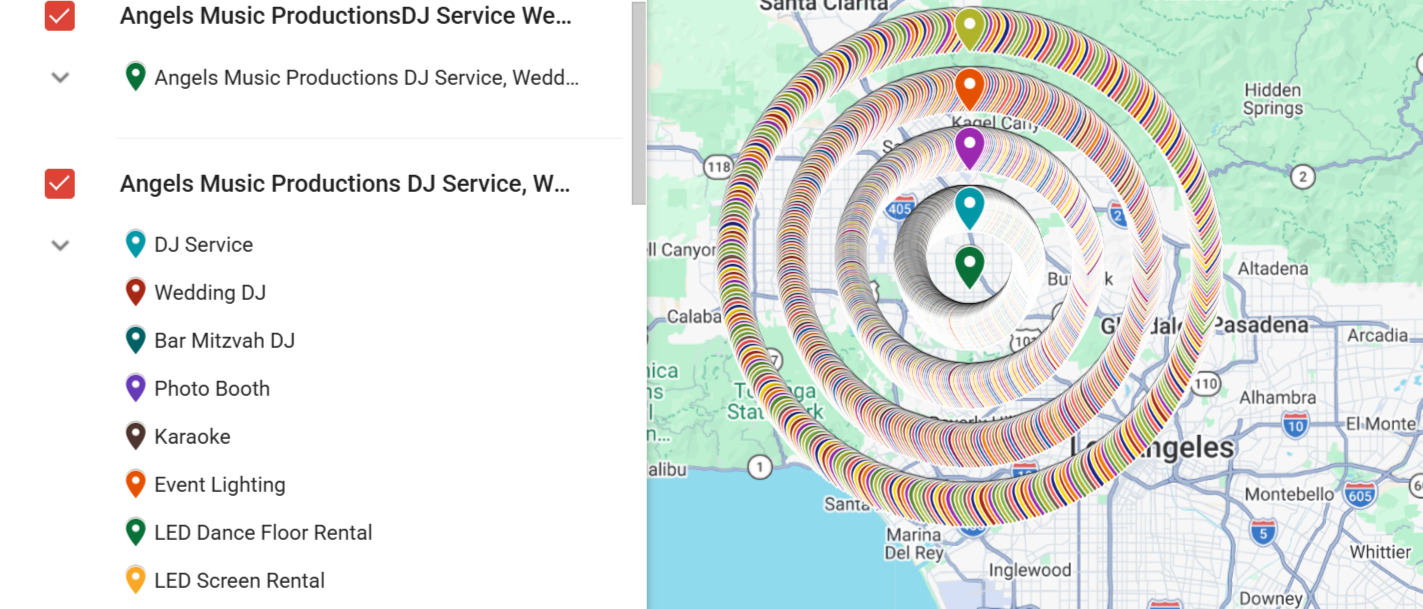Click the purple map marker on the map
Screen dimensions: 1423x609
(x=968, y=147)
